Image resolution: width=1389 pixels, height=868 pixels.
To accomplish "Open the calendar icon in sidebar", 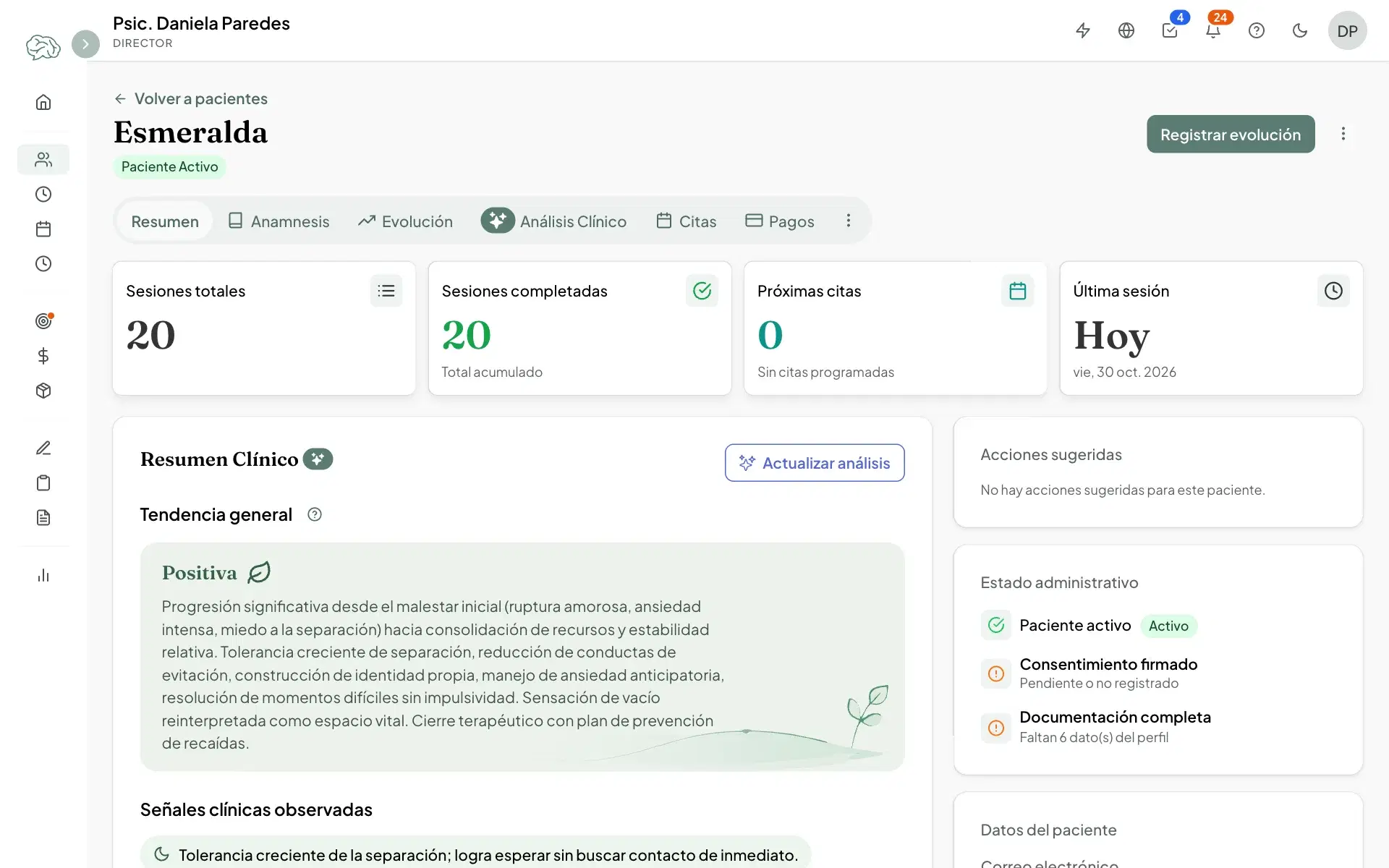I will [x=43, y=229].
